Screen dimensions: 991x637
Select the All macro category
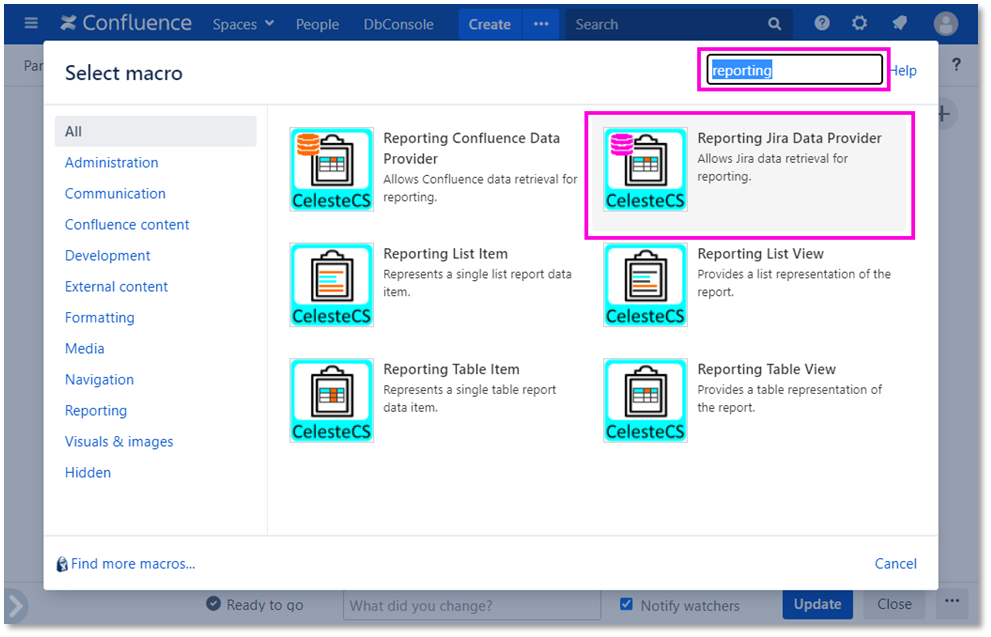[155, 131]
